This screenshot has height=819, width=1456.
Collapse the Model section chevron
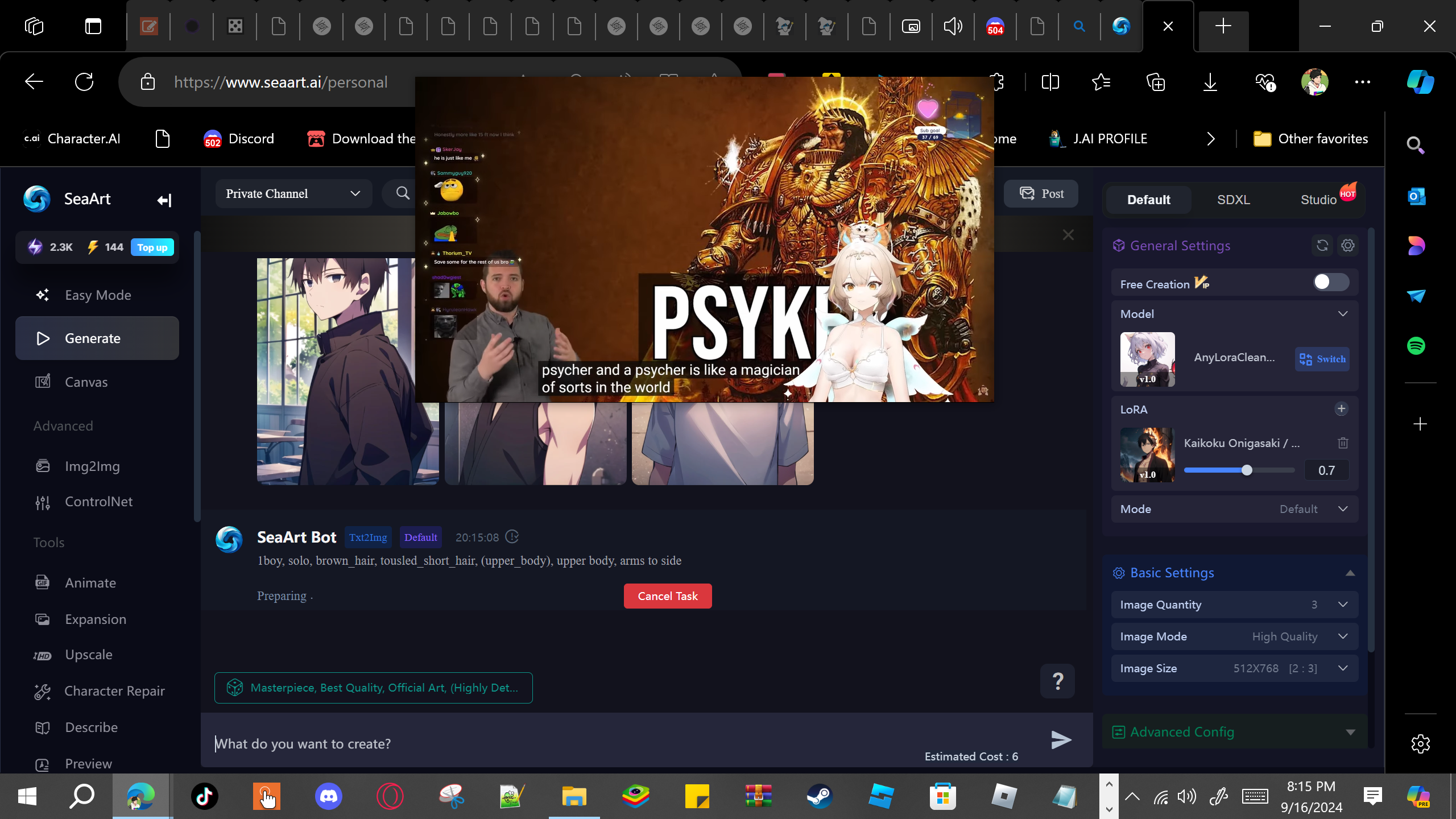click(x=1343, y=314)
